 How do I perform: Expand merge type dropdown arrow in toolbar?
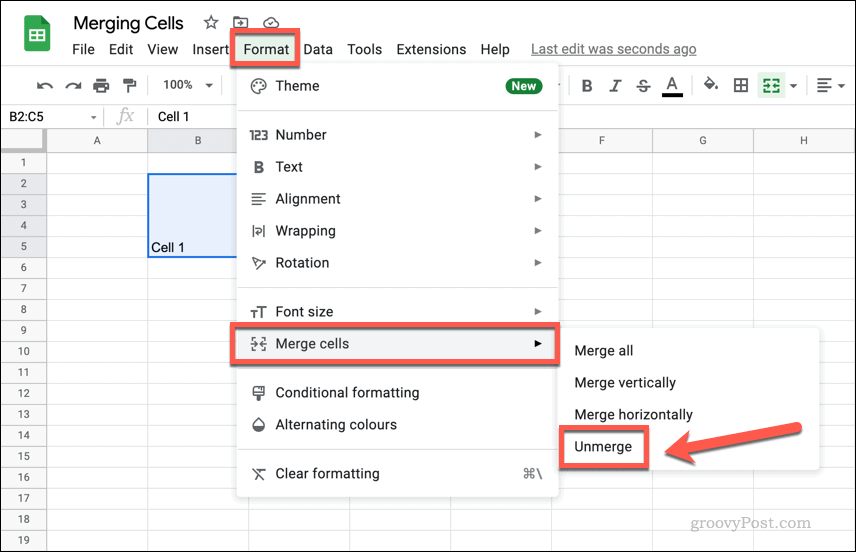pos(793,86)
